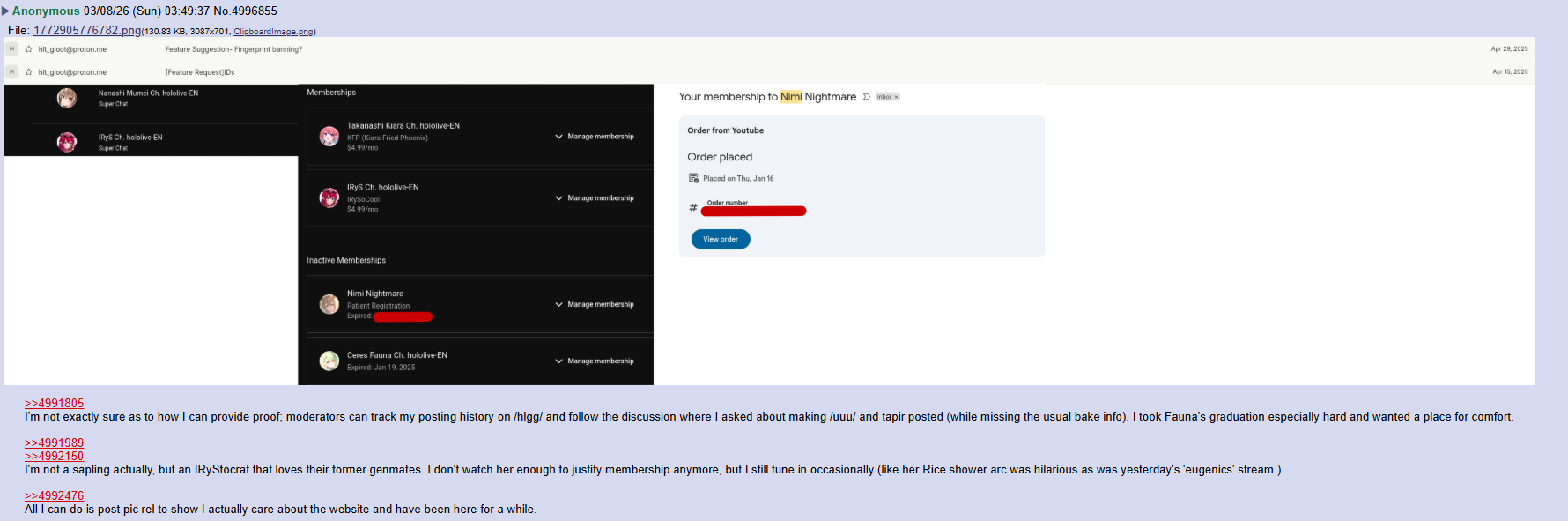Expand Manage membership for Ceres Fauna
The image size is (1568, 521).
[595, 361]
